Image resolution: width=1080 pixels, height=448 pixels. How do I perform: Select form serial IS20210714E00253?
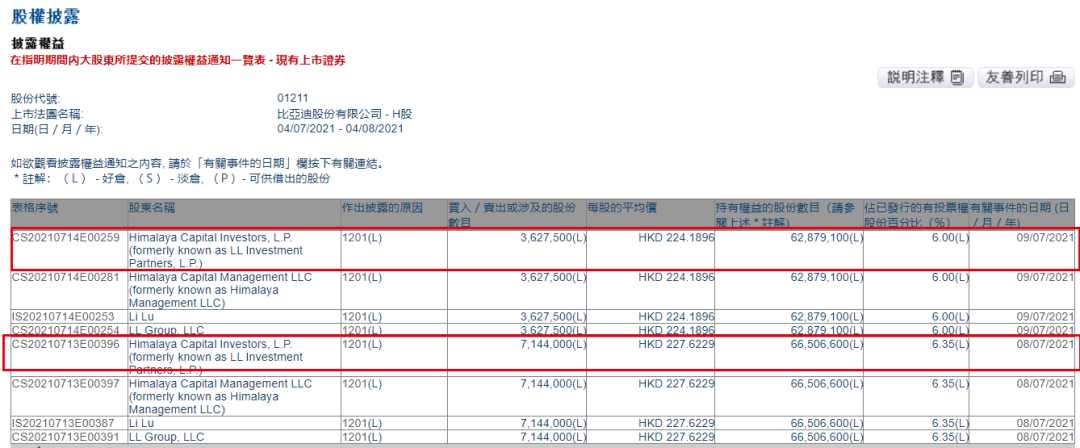click(x=65, y=317)
